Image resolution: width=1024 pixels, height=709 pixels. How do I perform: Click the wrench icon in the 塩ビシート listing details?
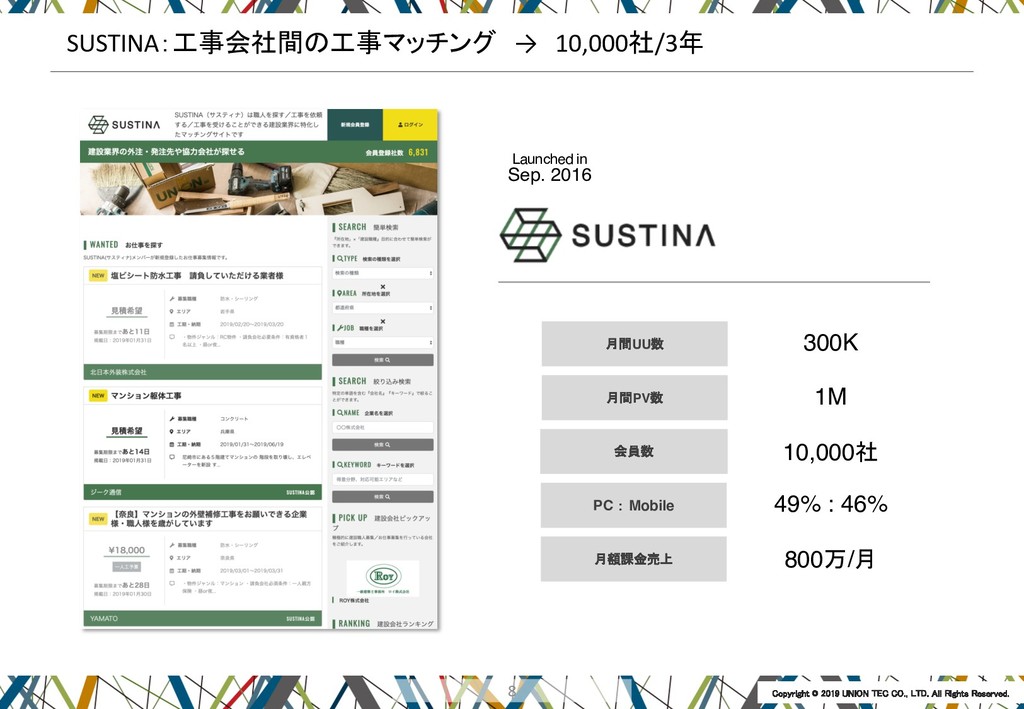coord(172,298)
